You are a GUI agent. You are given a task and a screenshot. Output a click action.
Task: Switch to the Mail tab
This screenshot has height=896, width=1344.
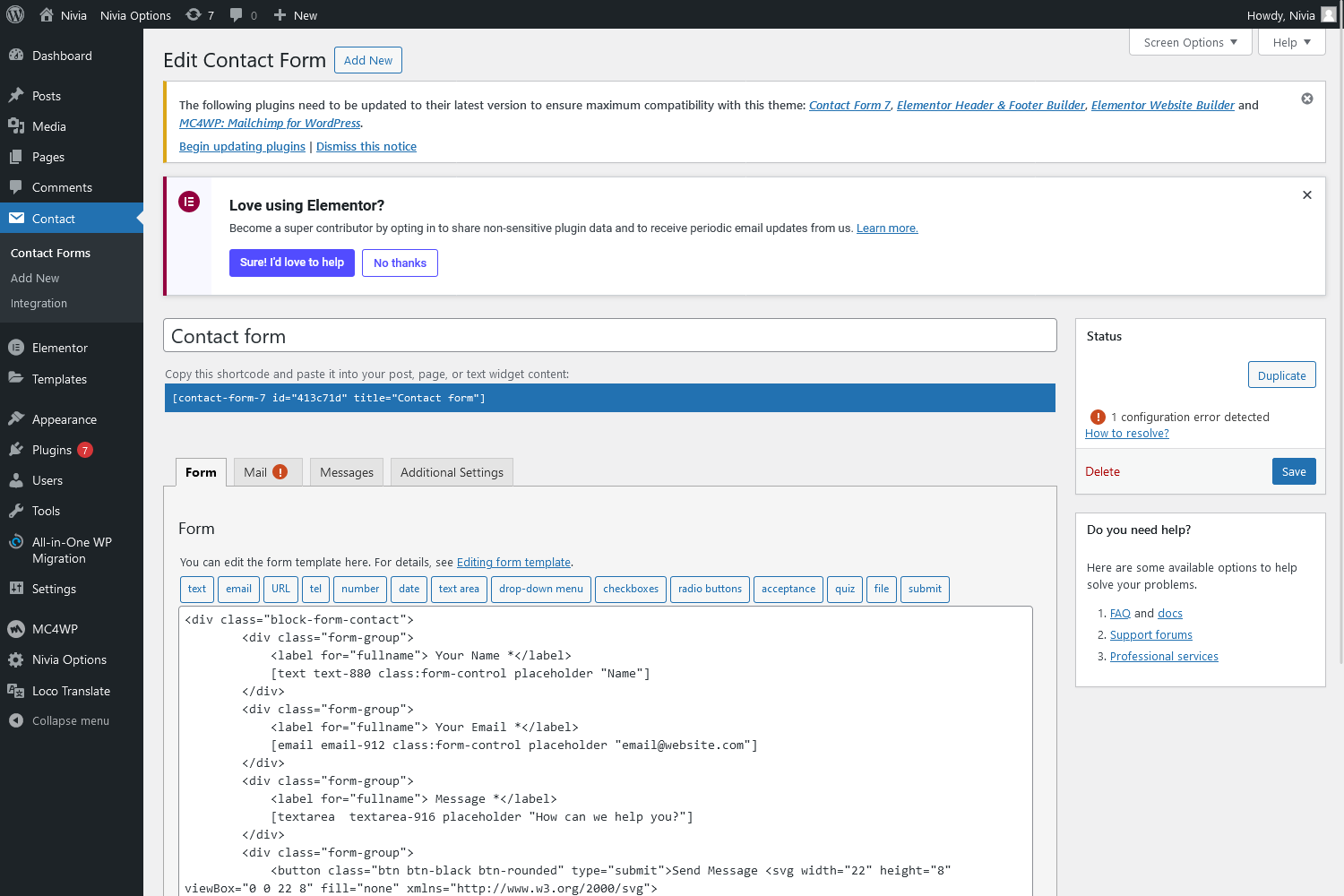266,472
